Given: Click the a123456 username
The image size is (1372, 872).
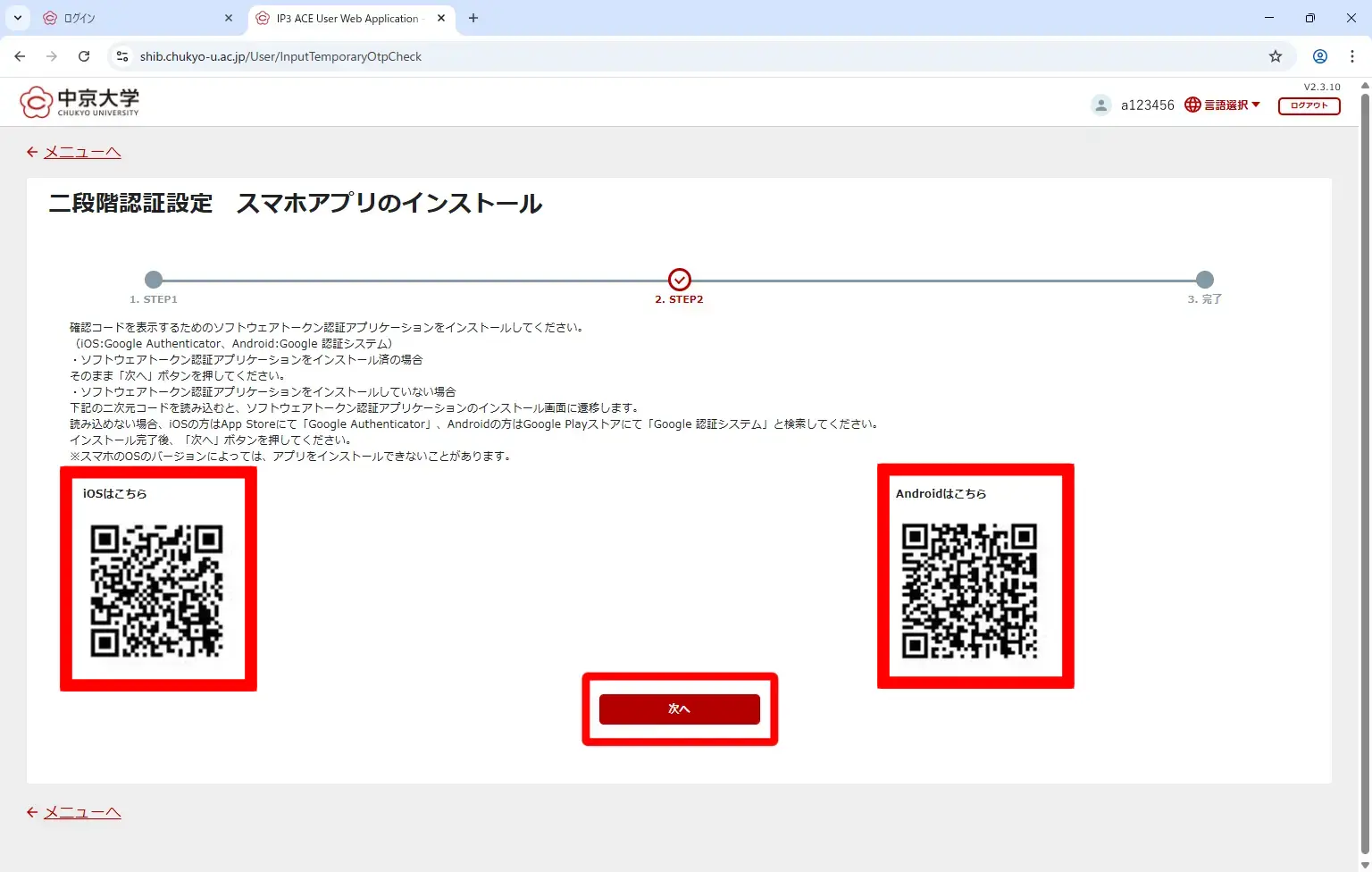Looking at the screenshot, I should (1148, 105).
